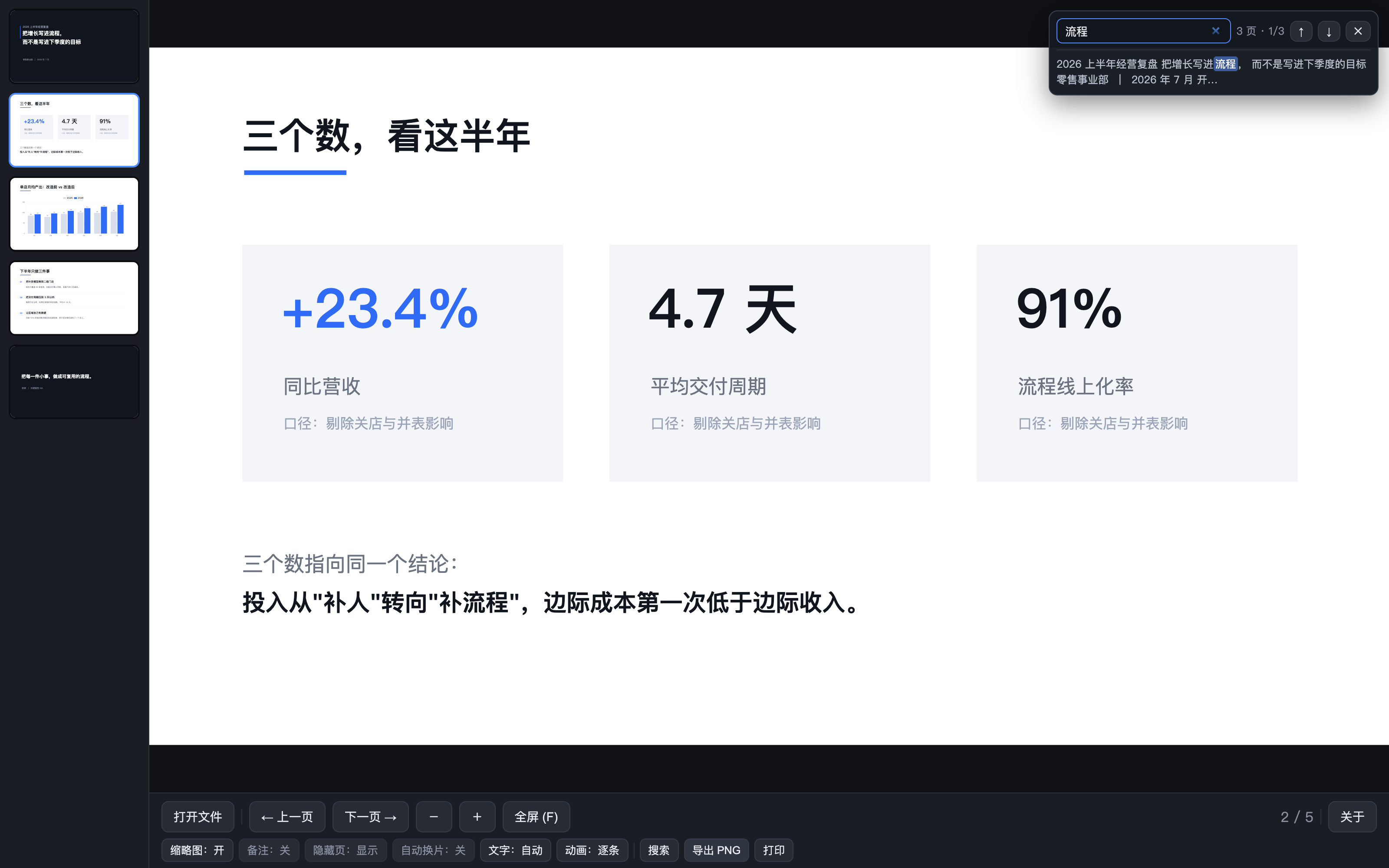Click the slide title 三个数，看这半年

(387, 136)
